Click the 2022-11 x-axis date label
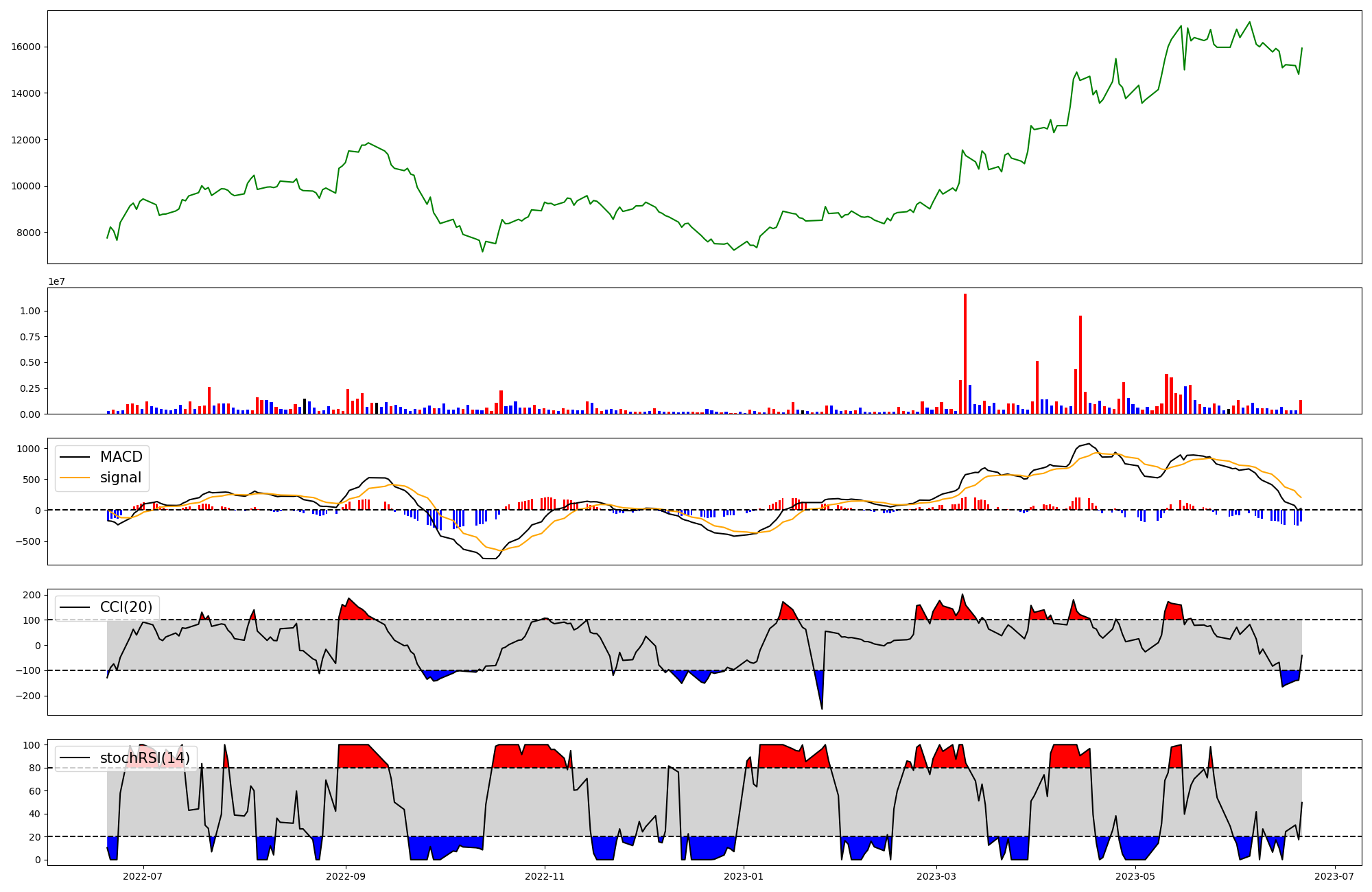The image size is (1372, 892). [x=545, y=876]
